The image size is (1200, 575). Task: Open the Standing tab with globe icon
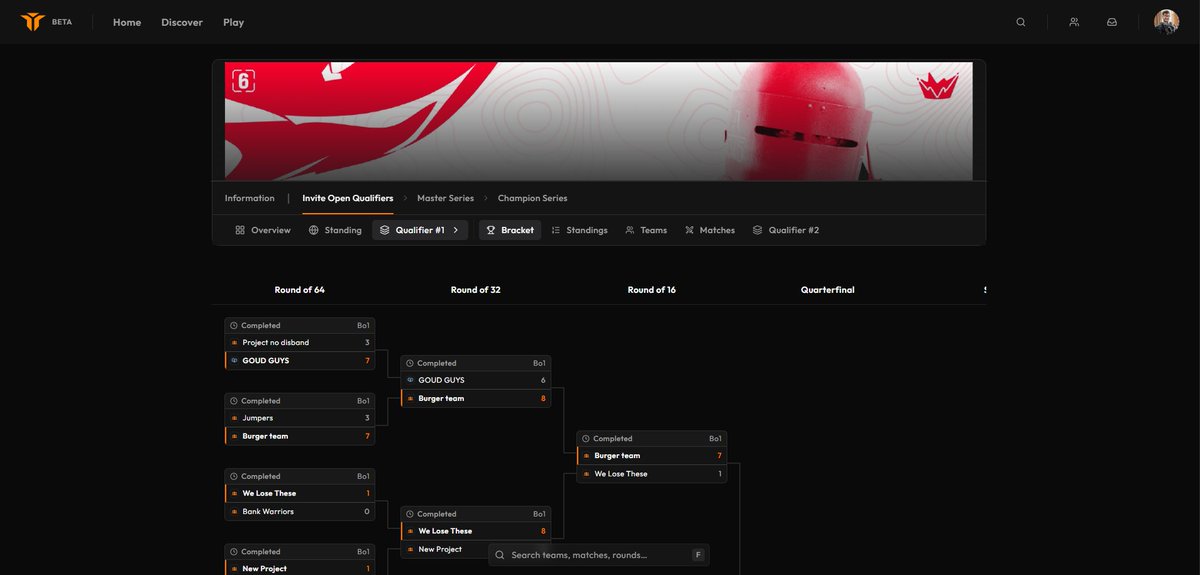coord(335,230)
